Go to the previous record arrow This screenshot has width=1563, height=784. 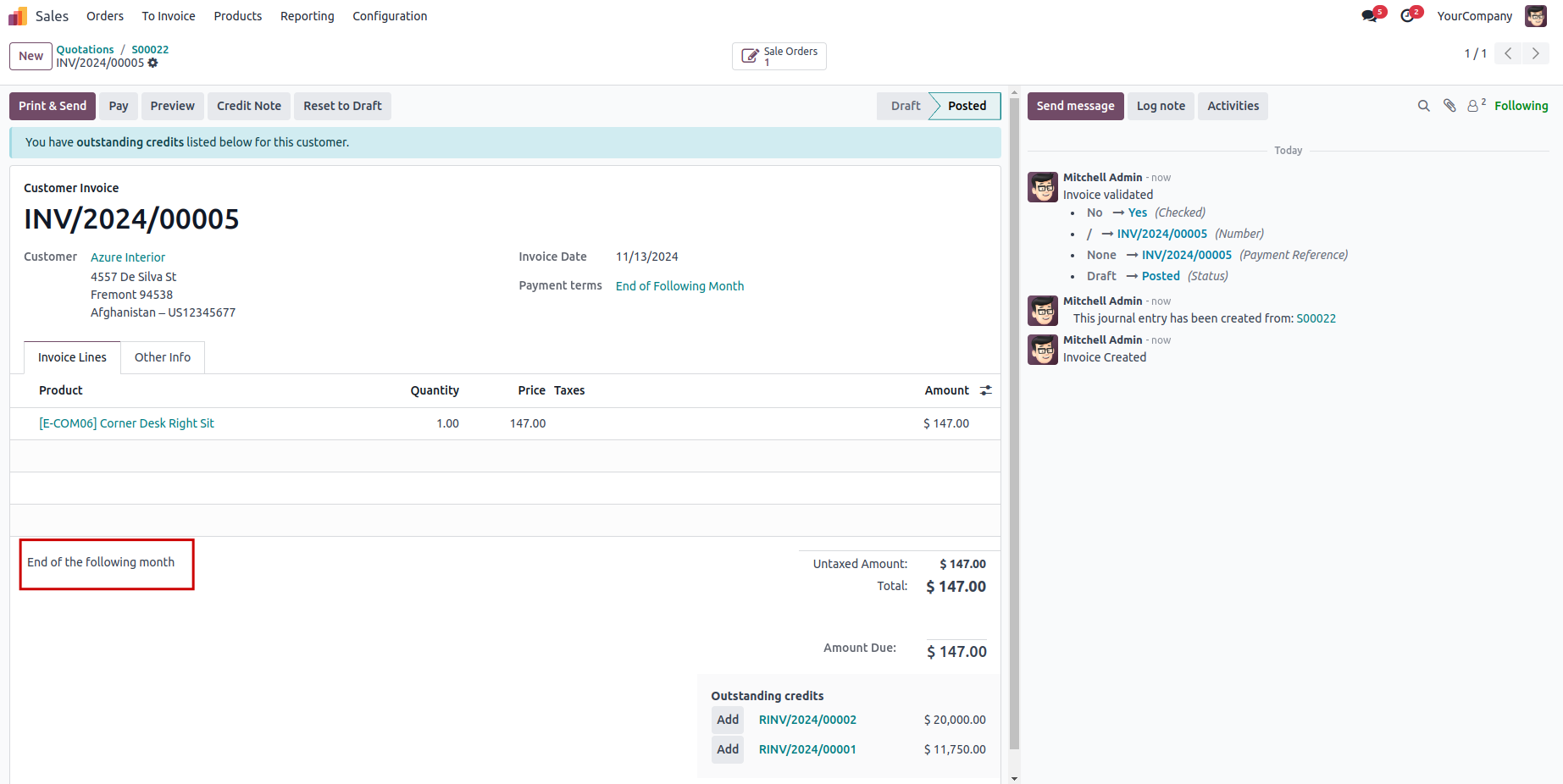pos(1508,53)
